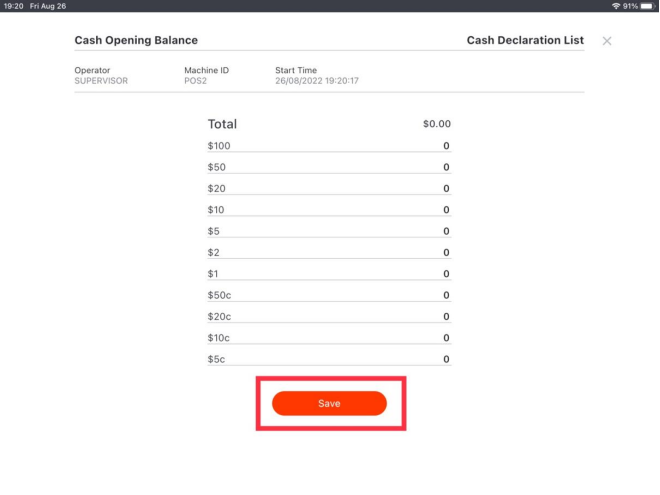The image size is (660, 495).
Task: Select start time 26/08/2022 19:20:17
Action: [x=317, y=81]
